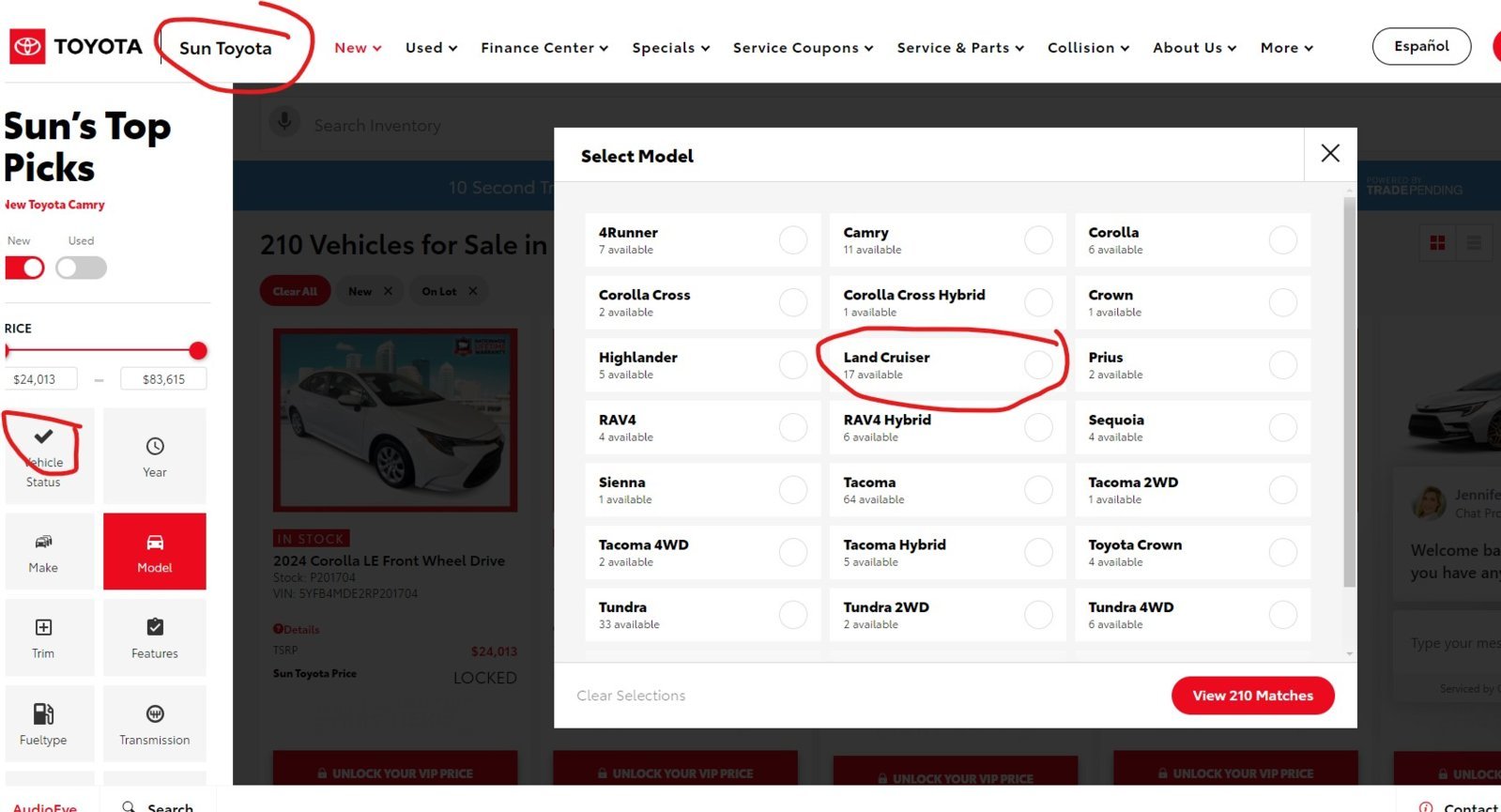Select the Prius model radio
This screenshot has height=812, width=1501.
point(1283,365)
